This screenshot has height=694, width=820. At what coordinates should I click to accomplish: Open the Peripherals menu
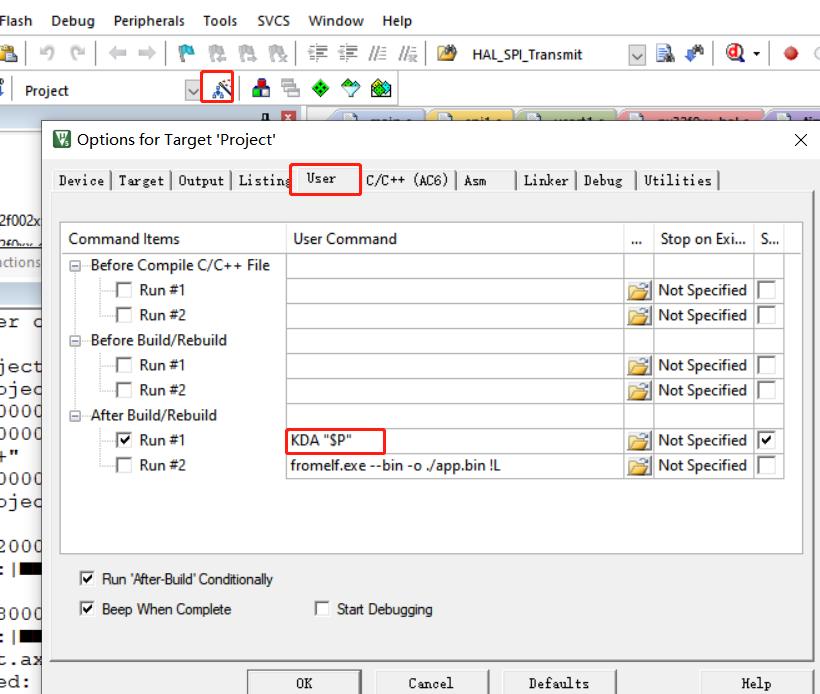[149, 20]
